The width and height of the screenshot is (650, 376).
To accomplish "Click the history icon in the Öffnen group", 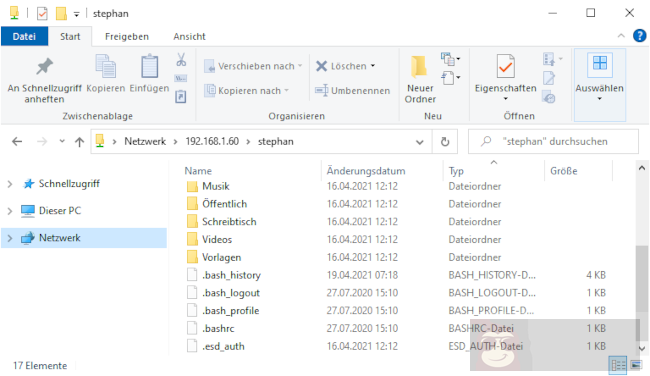I will [x=549, y=97].
